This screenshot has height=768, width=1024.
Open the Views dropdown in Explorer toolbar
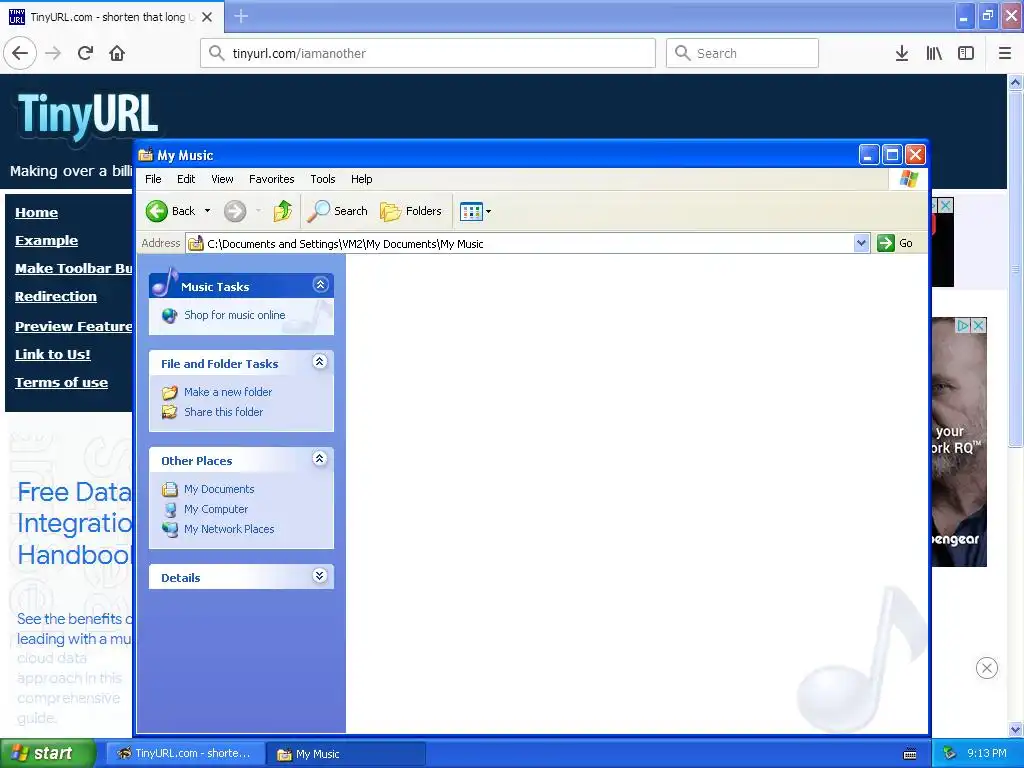pos(475,211)
